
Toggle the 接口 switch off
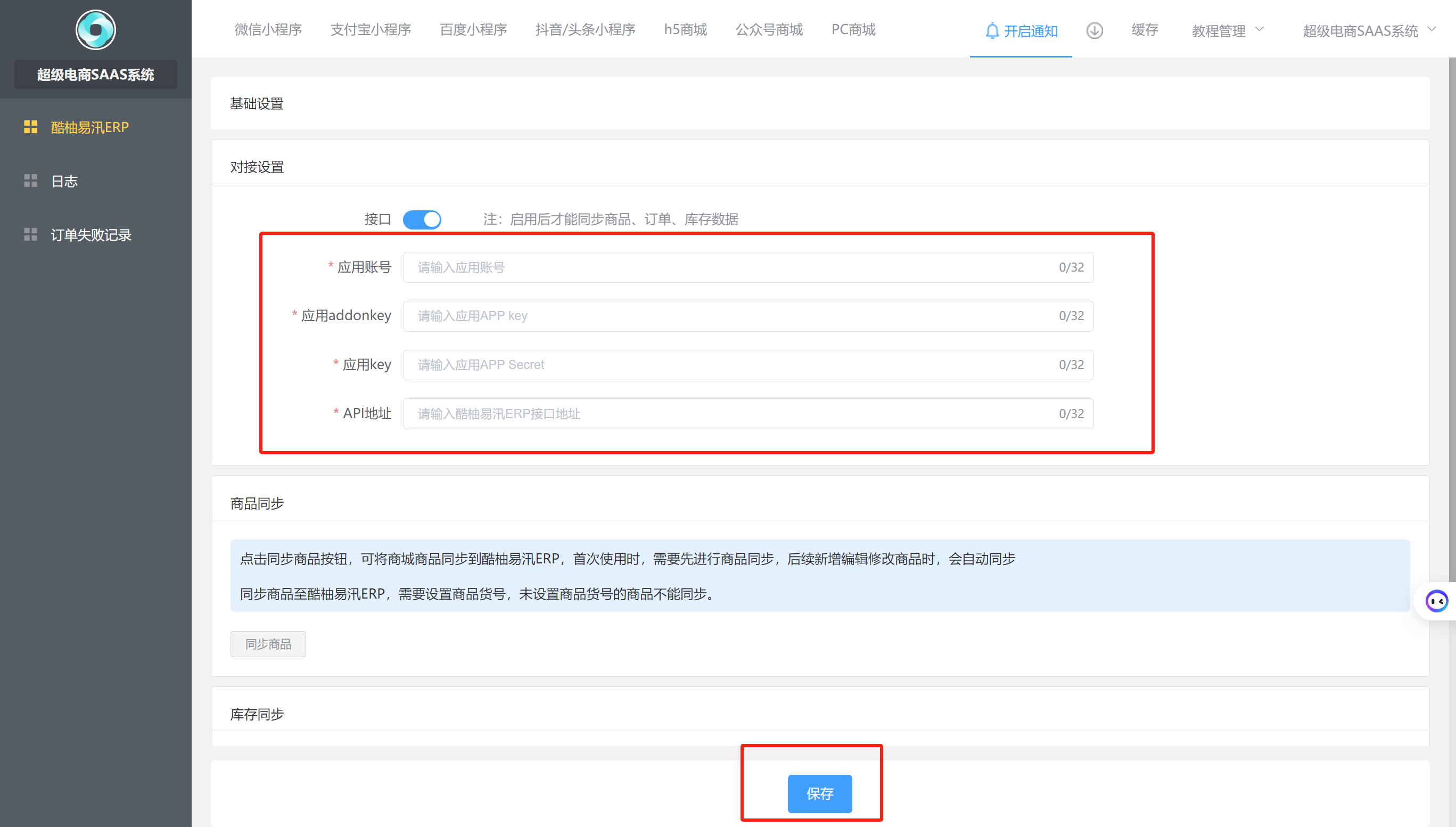coord(422,220)
